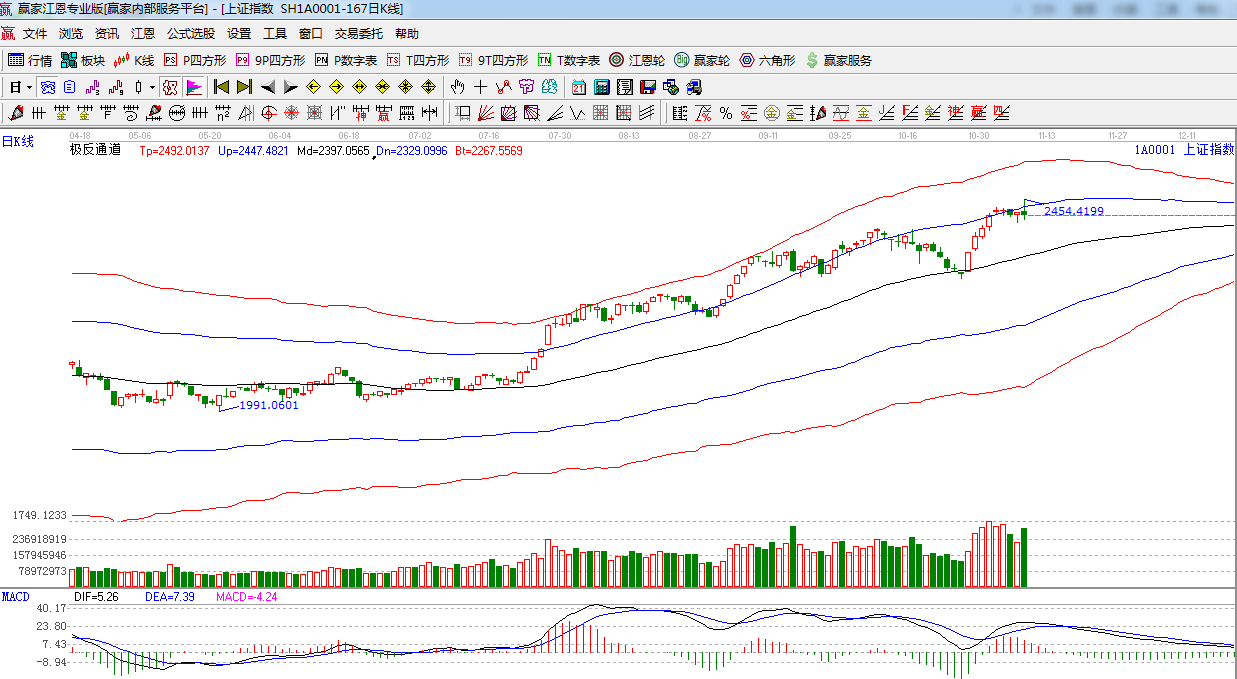Toggle the pink flag chart mode button

click(x=194, y=87)
